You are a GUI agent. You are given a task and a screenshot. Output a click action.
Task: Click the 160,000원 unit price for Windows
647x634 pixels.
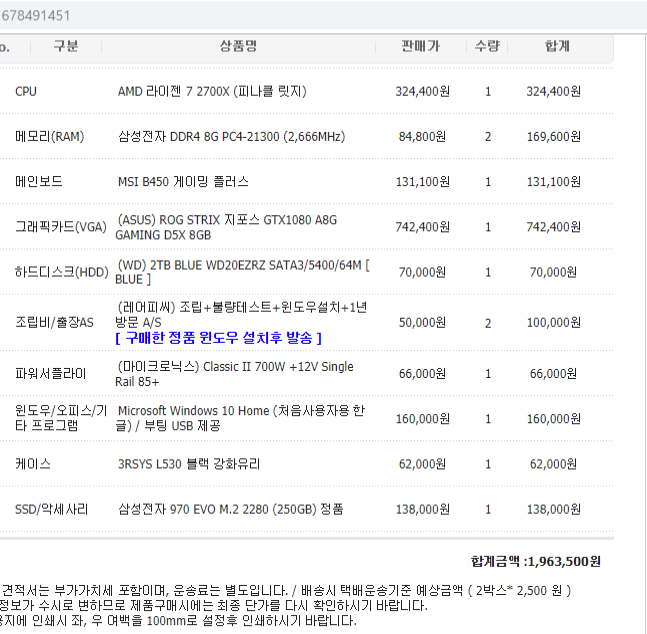click(423, 419)
